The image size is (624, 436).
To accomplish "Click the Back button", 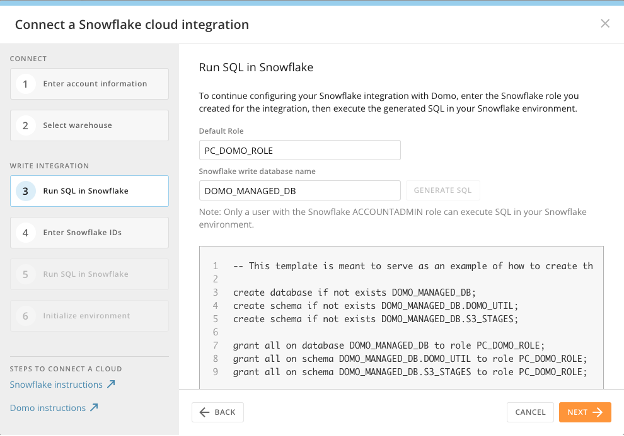I will [217, 412].
